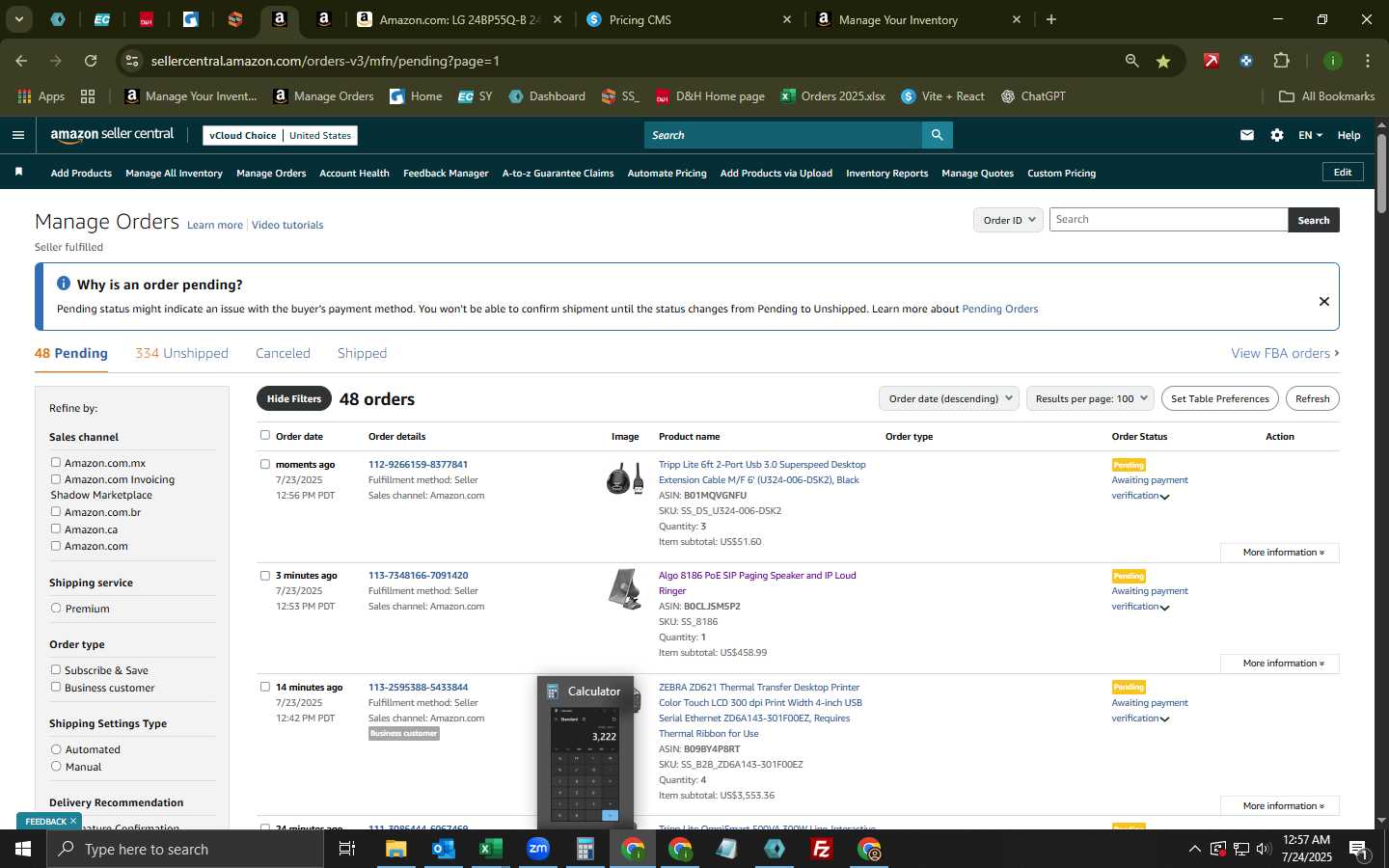Click in the order search input field
Viewport: 1389px width, 868px height.
1168,220
